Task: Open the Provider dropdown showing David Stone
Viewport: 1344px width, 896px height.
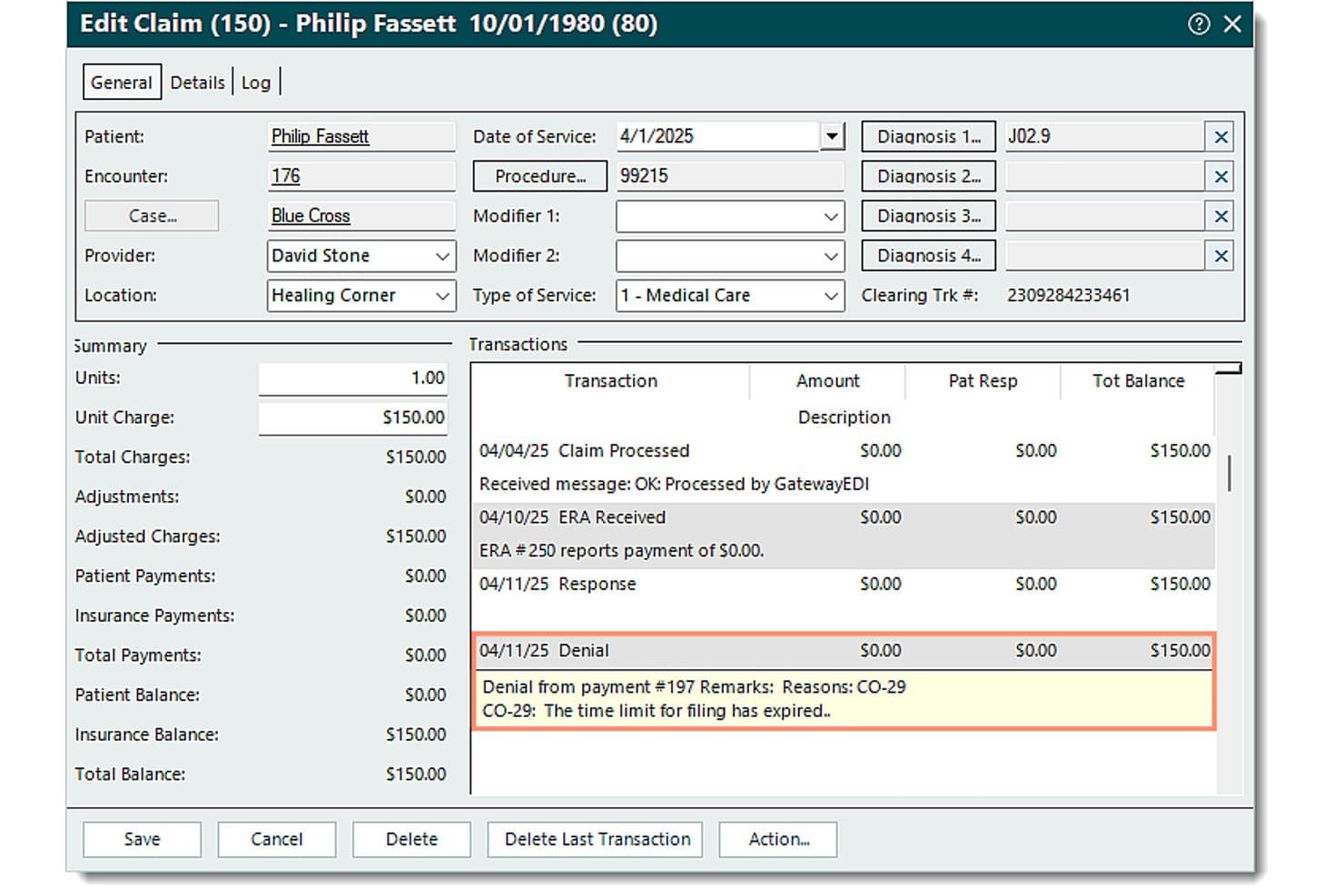Action: pos(442,256)
